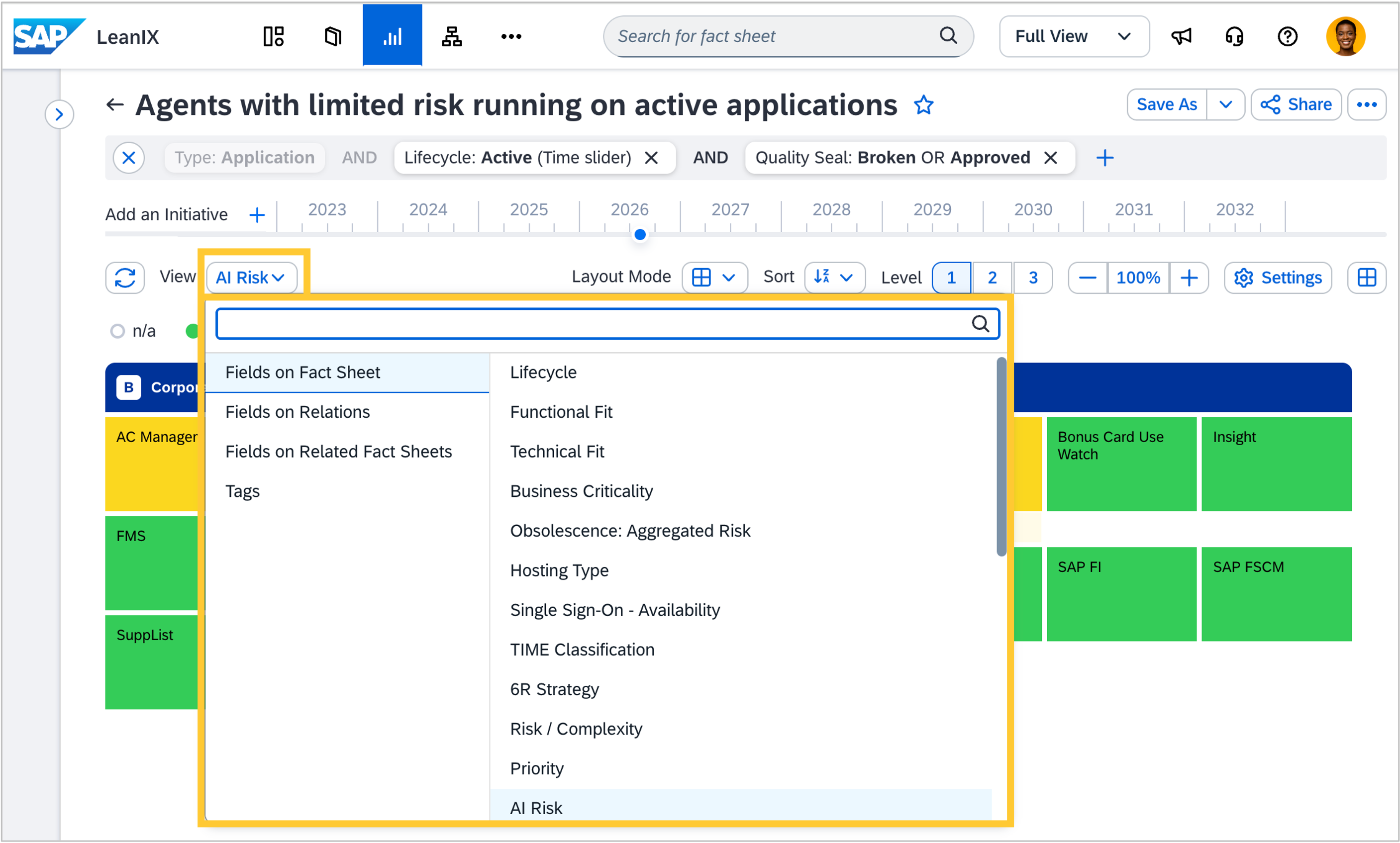Image resolution: width=1400 pixels, height=843 pixels.
Task: Choose 6R Strategy view option
Action: (x=741, y=690)
